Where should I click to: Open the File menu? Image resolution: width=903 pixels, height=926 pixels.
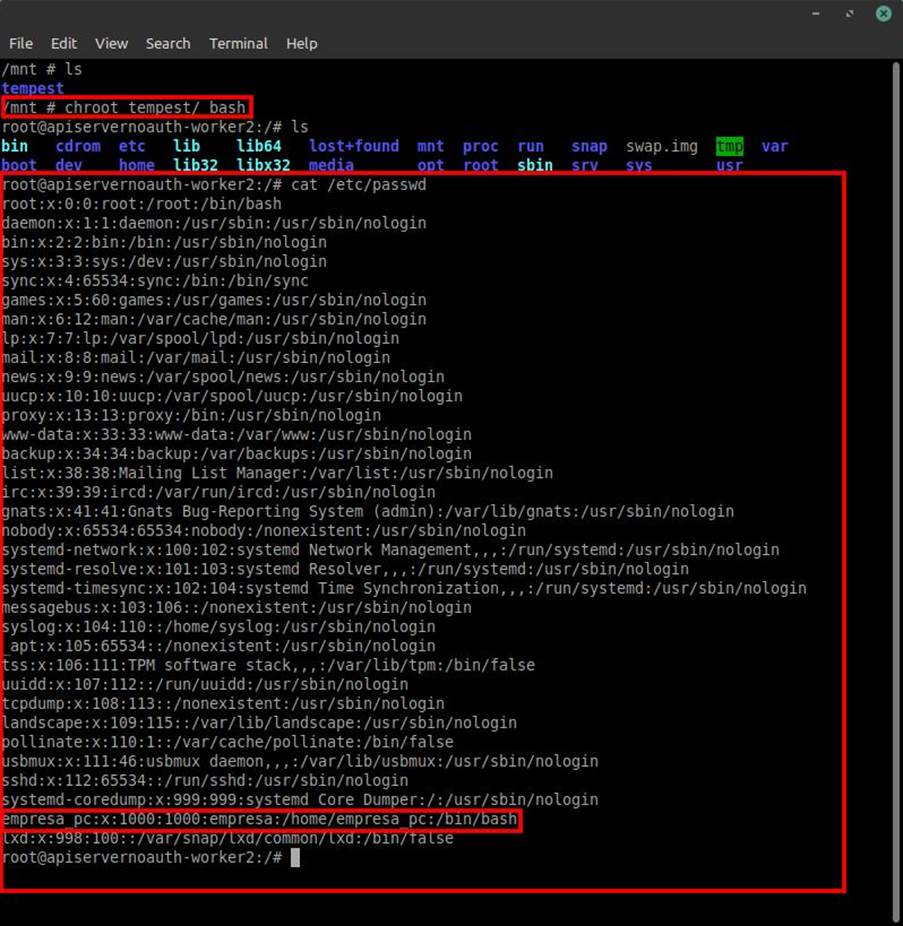point(21,43)
